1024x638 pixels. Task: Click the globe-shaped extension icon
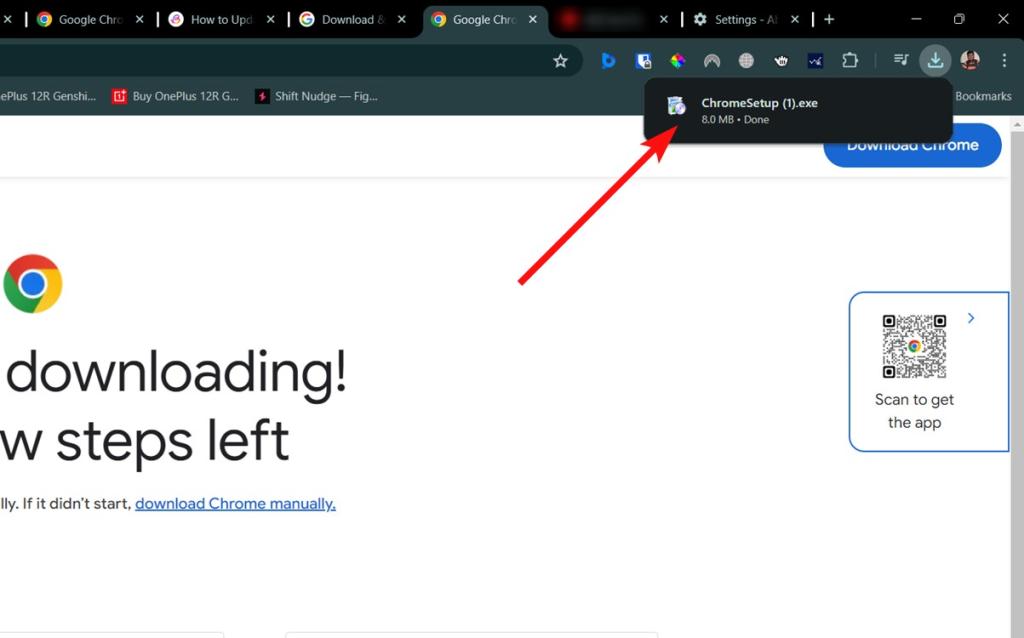coord(746,60)
